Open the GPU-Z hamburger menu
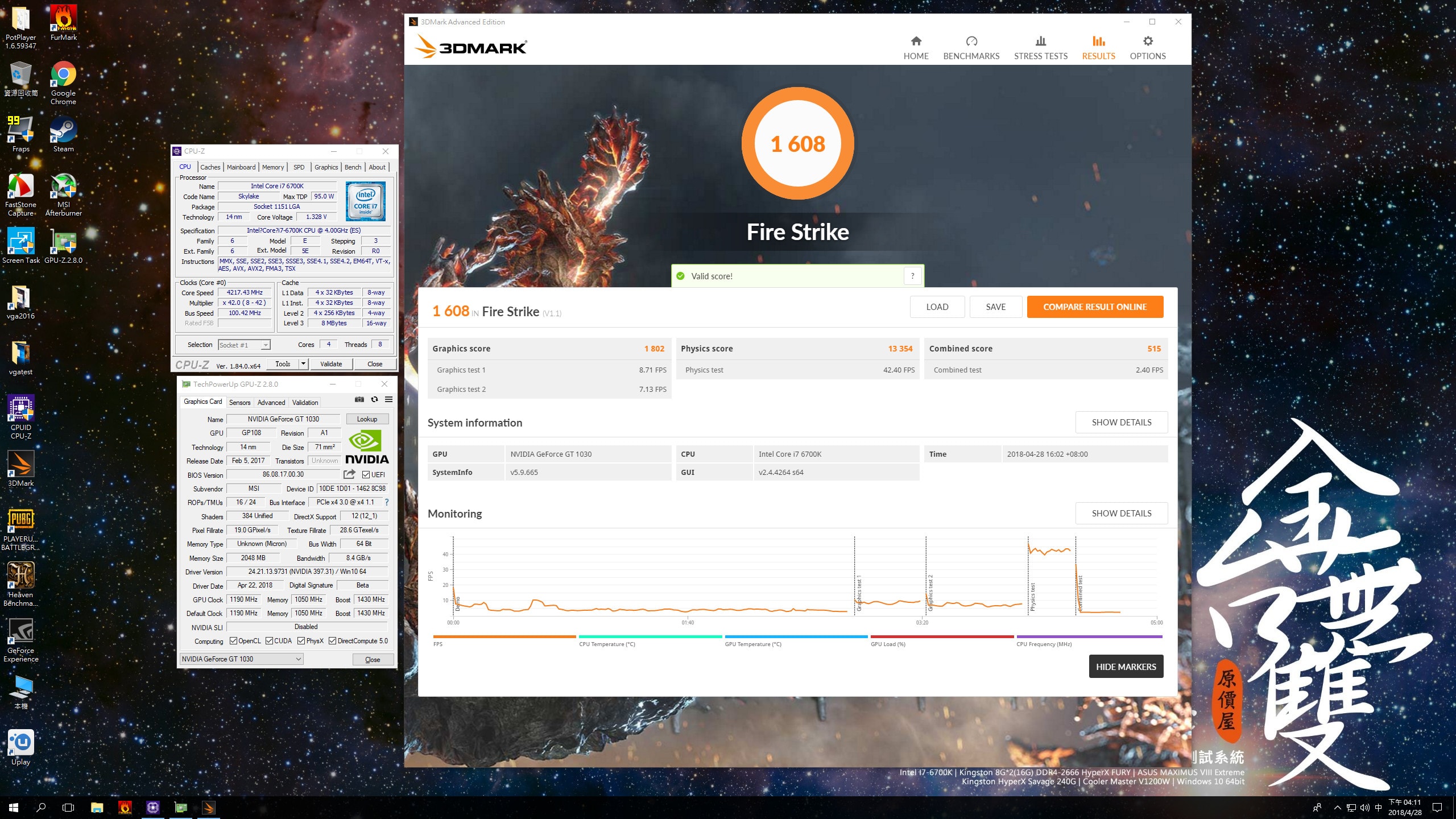Screen dimensions: 1456x819 tap(389, 399)
